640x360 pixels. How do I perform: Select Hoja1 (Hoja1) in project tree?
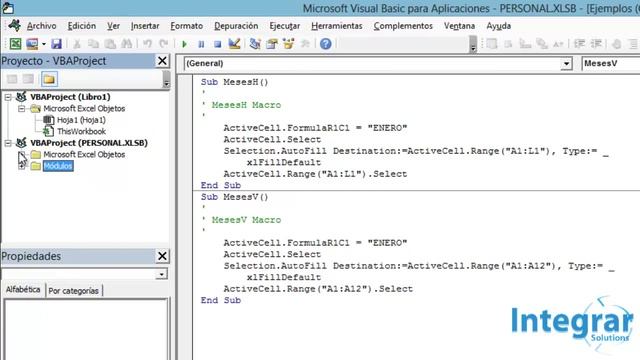(81, 120)
